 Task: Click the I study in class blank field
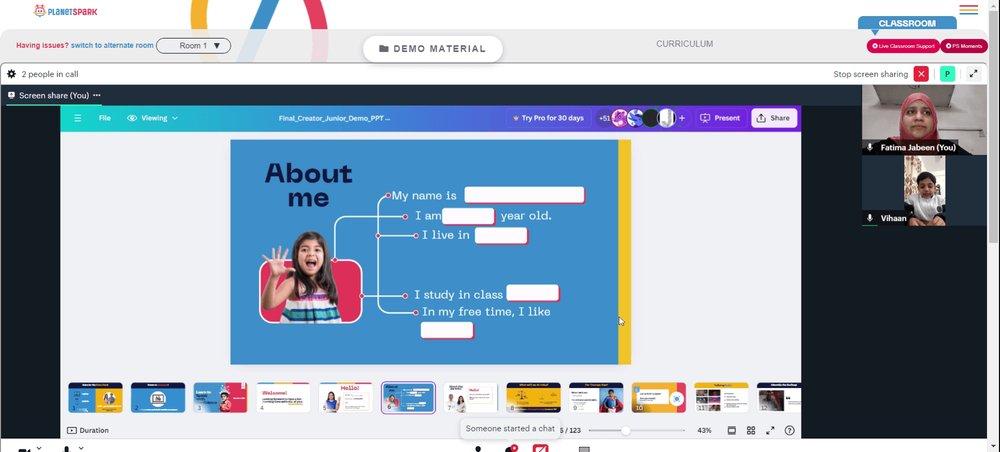pos(533,293)
